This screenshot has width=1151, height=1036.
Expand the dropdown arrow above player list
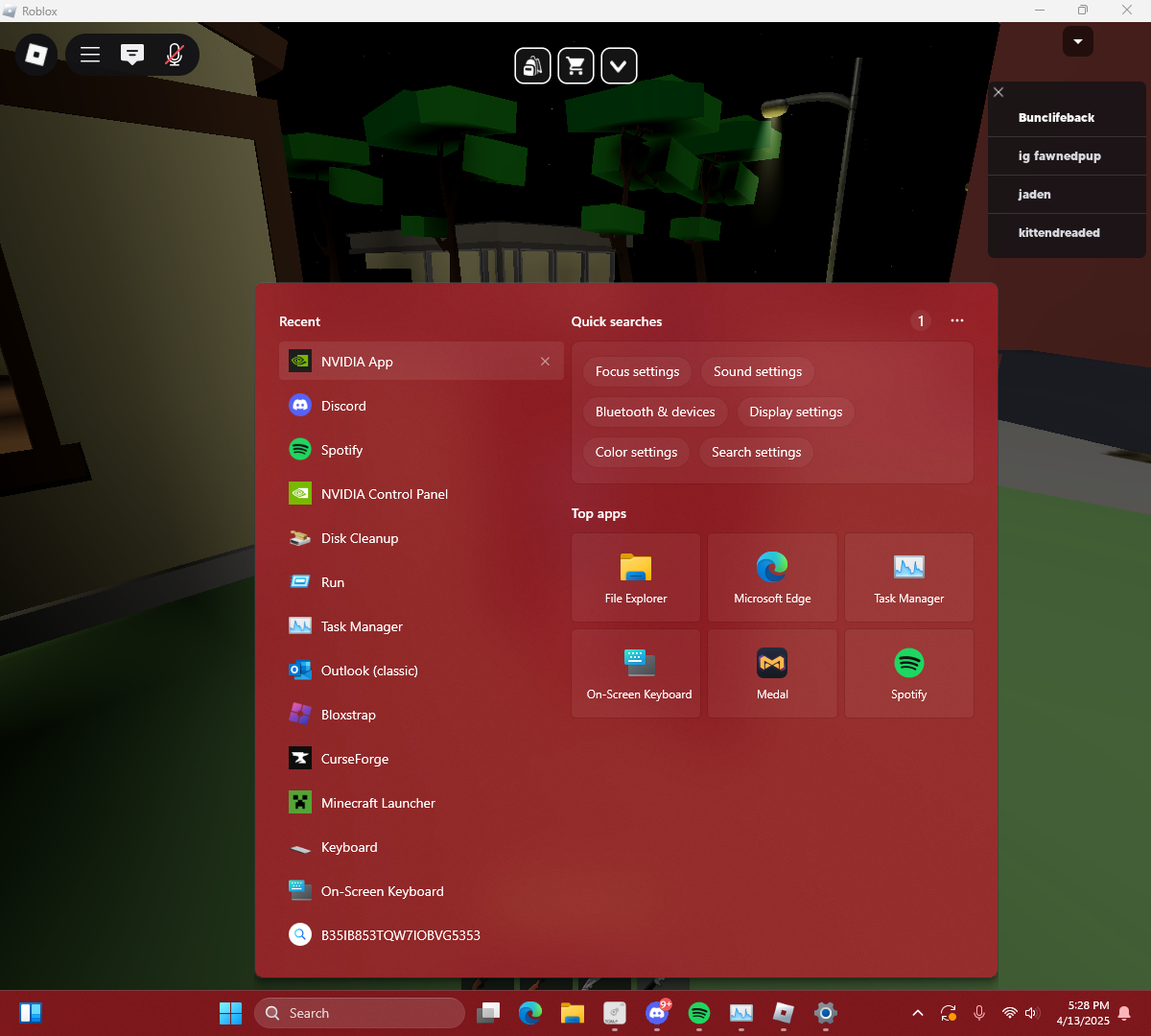click(1078, 41)
